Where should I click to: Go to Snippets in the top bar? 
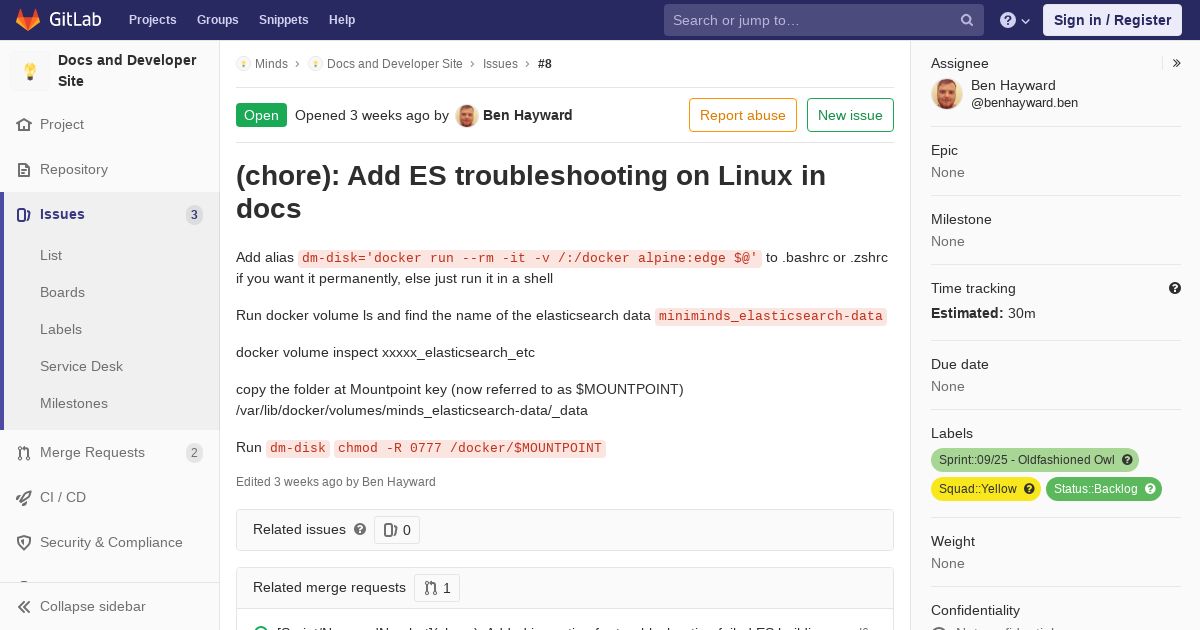click(283, 20)
